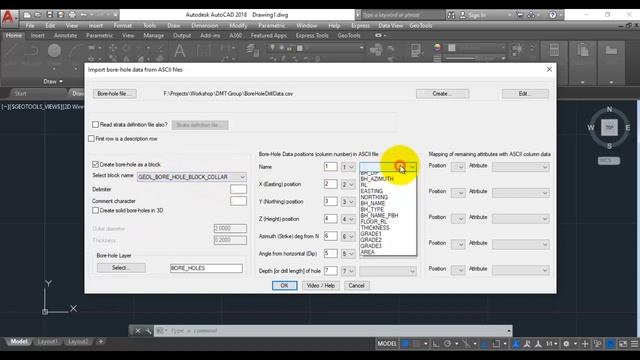Click the Plot printer icon in quick access toolbar
Screen dimensions: 640x360
[72, 15]
